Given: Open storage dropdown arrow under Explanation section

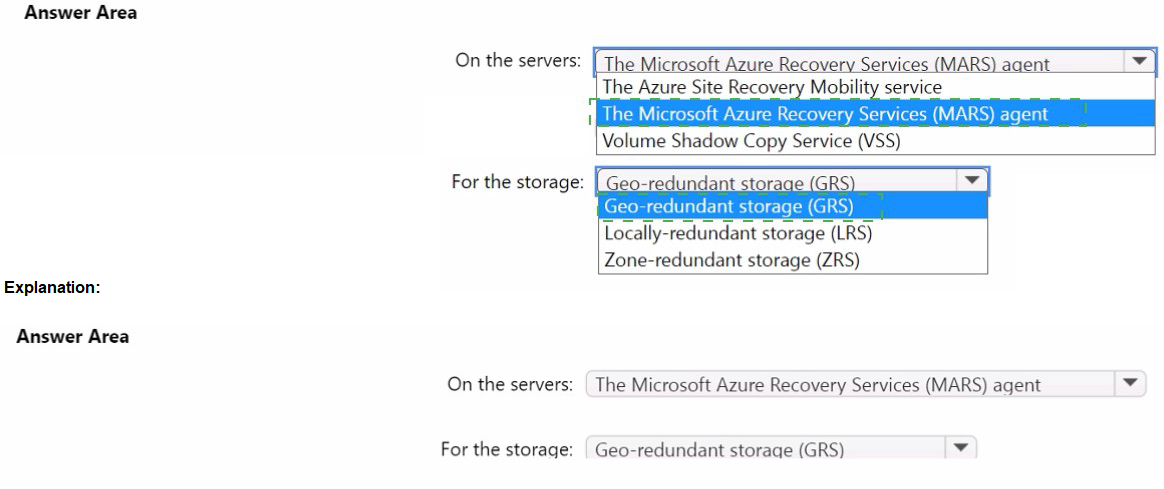Looking at the screenshot, I should click(x=960, y=449).
